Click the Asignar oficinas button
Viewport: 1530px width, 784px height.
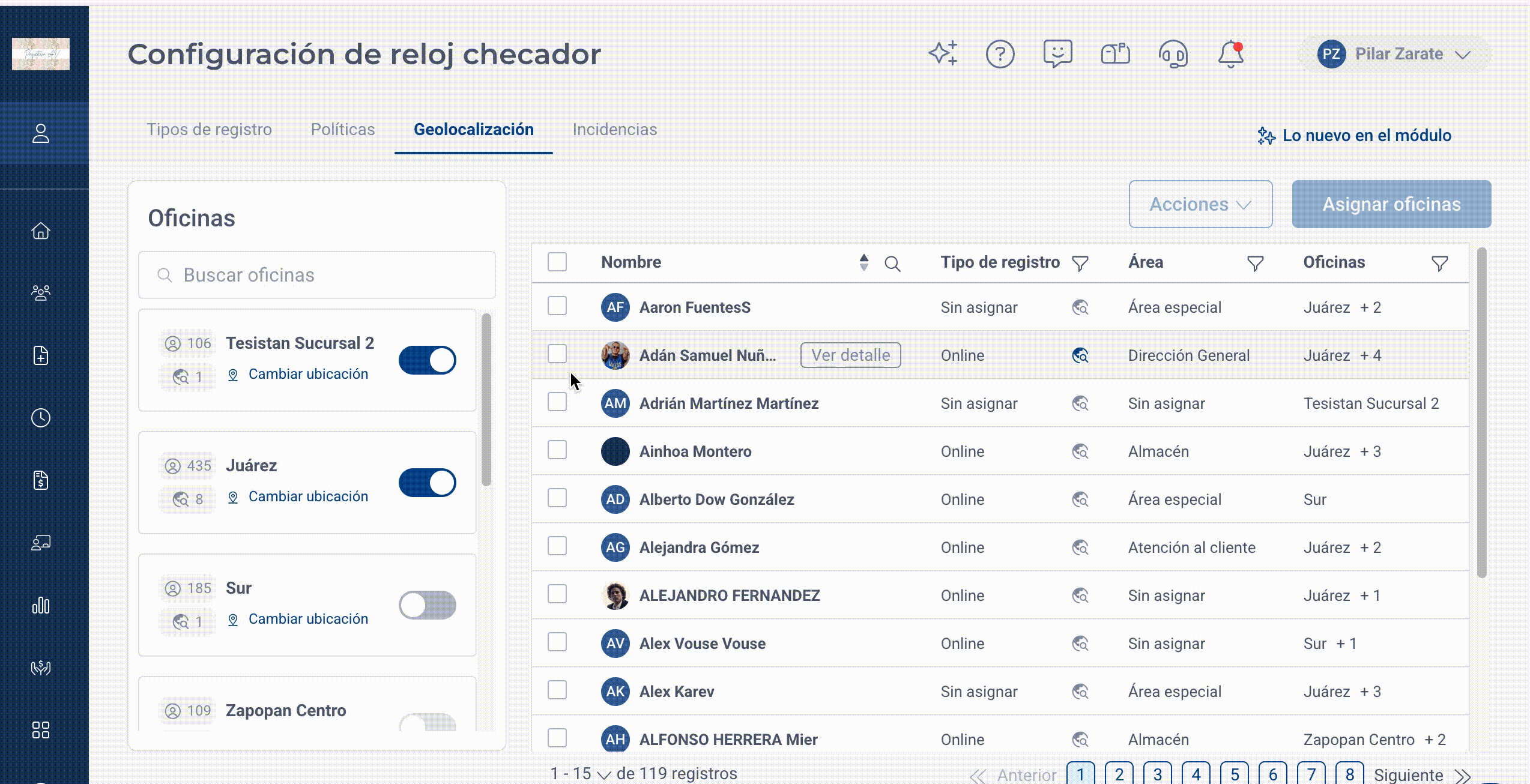click(x=1391, y=204)
